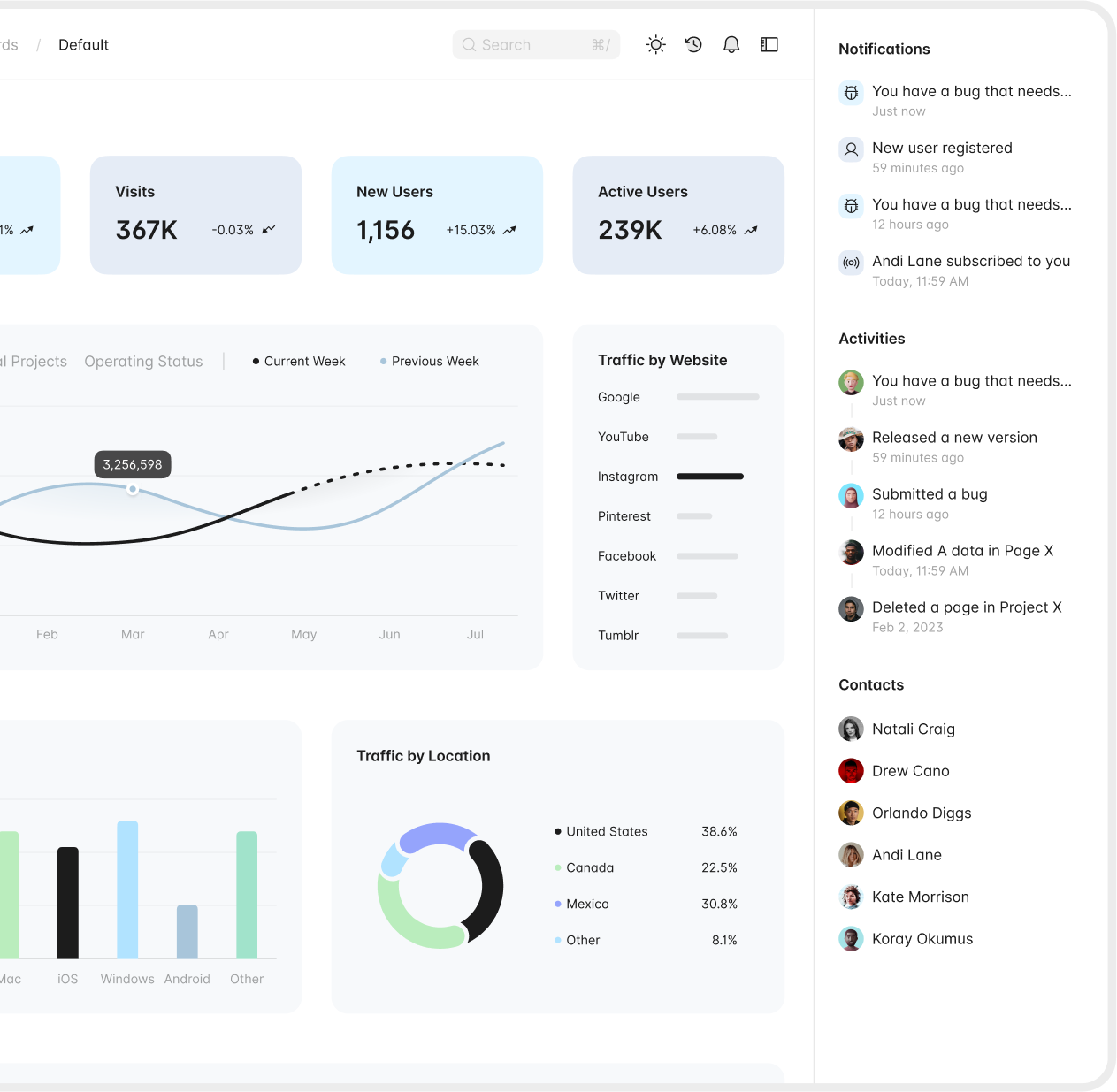Click the trend arrow in Active Users card

pos(751,230)
